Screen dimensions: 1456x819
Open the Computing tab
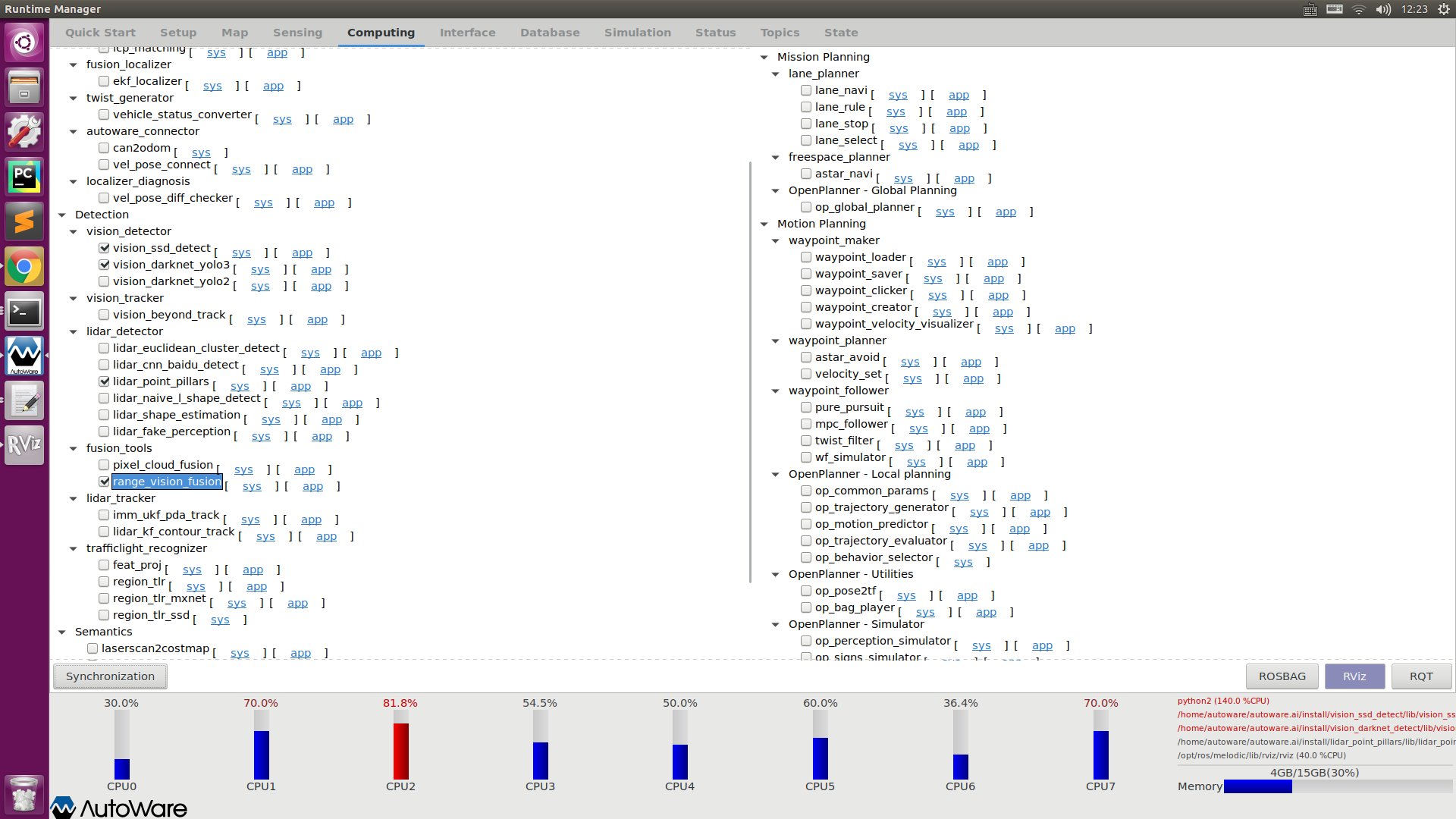pos(380,32)
